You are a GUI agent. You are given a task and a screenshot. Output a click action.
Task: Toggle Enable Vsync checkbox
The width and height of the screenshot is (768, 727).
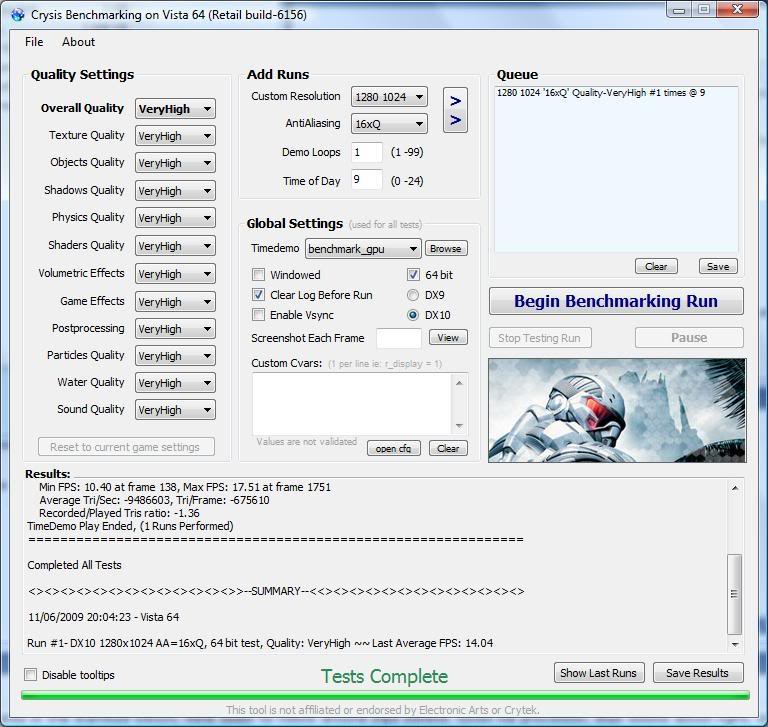pyautogui.click(x=259, y=315)
